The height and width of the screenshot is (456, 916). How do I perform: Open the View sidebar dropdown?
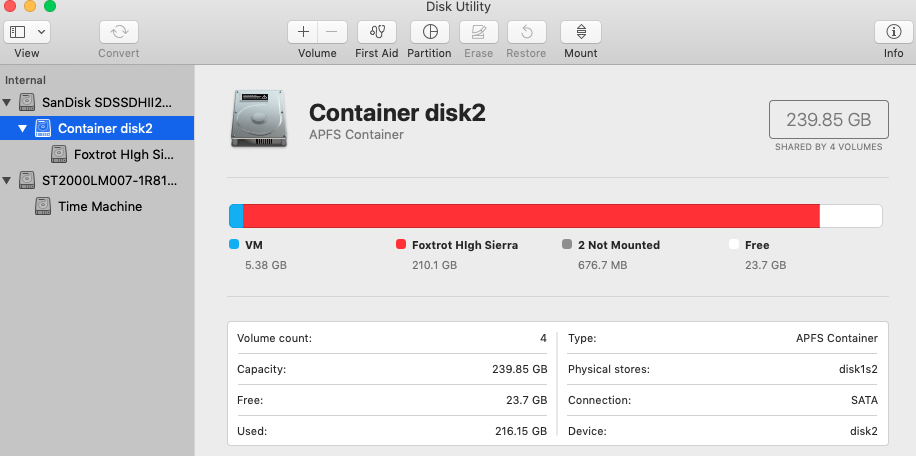tap(28, 32)
